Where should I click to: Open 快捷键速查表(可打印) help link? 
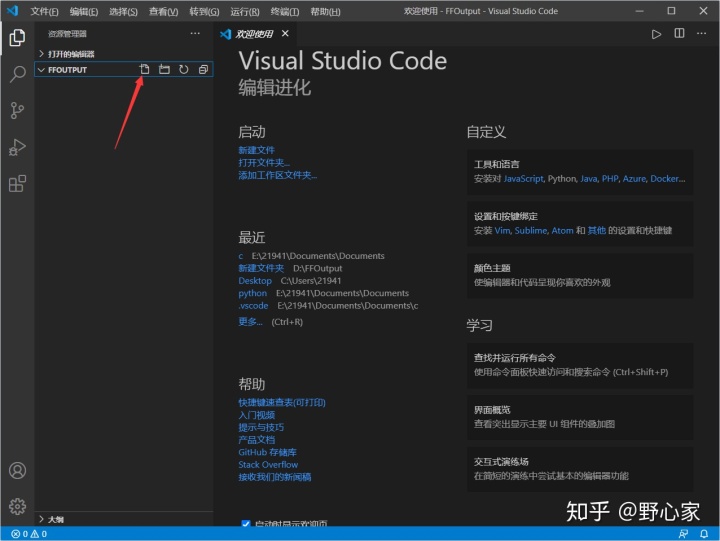point(282,403)
